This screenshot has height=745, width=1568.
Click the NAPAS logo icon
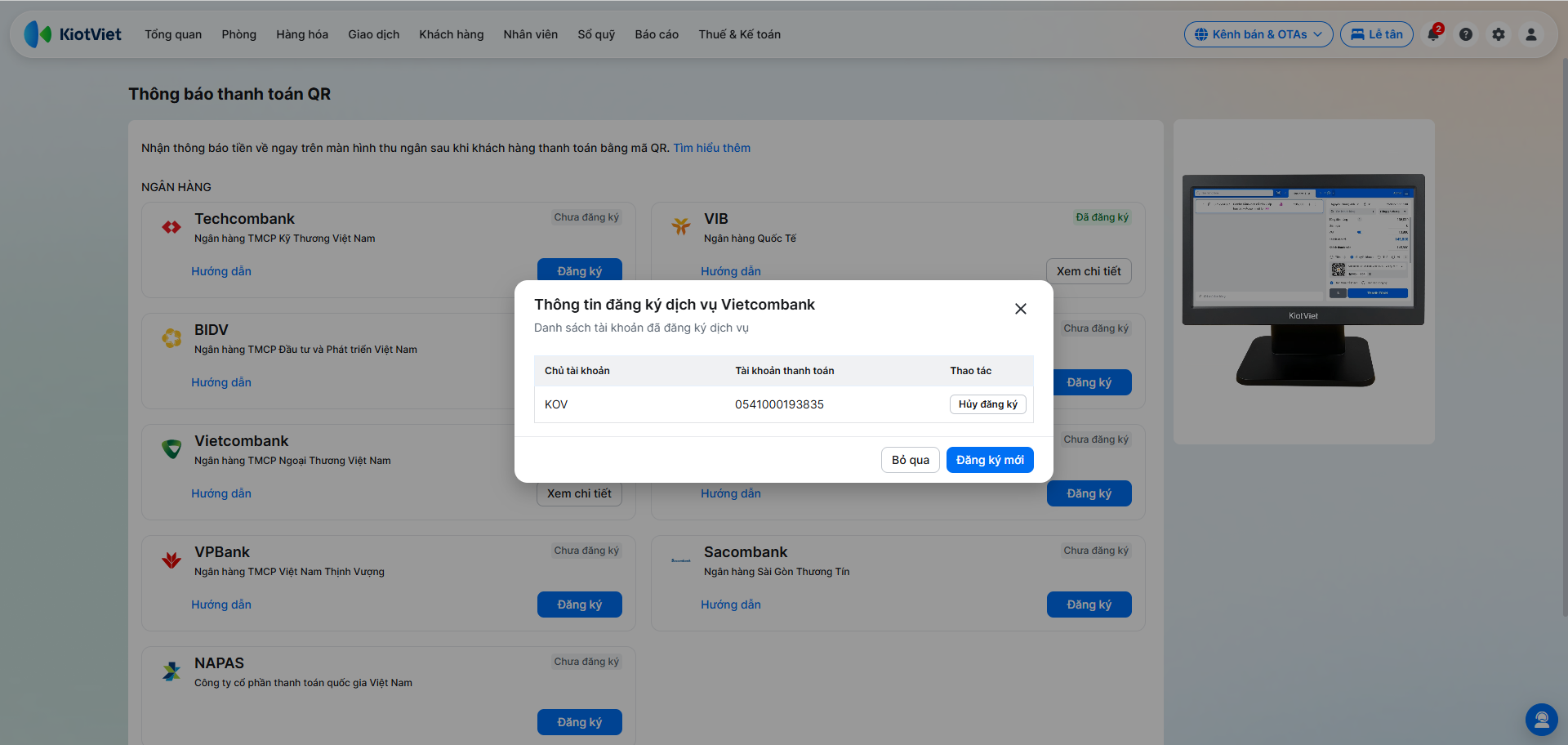coord(171,671)
